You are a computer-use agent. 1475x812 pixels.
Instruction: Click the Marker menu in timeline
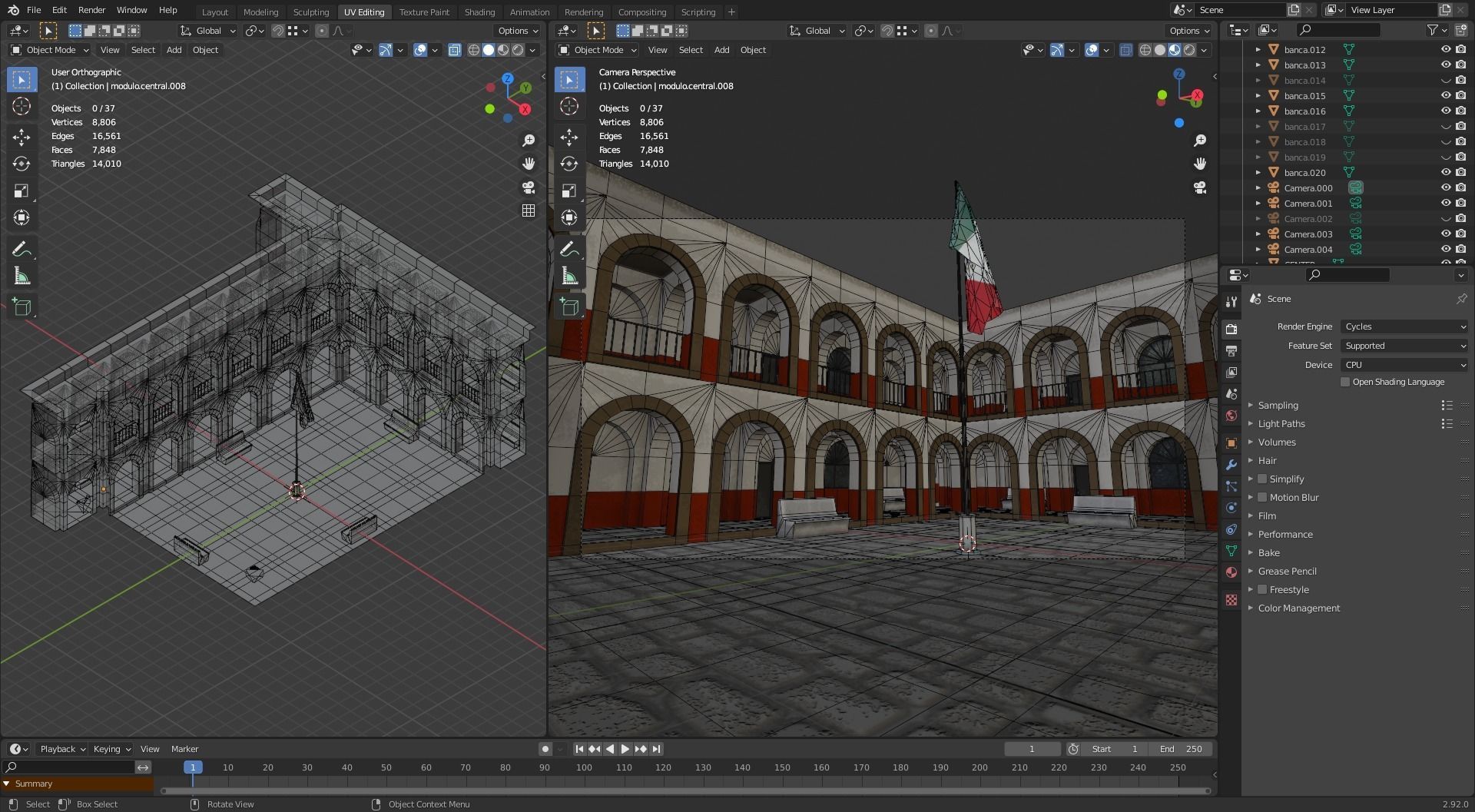pos(184,749)
